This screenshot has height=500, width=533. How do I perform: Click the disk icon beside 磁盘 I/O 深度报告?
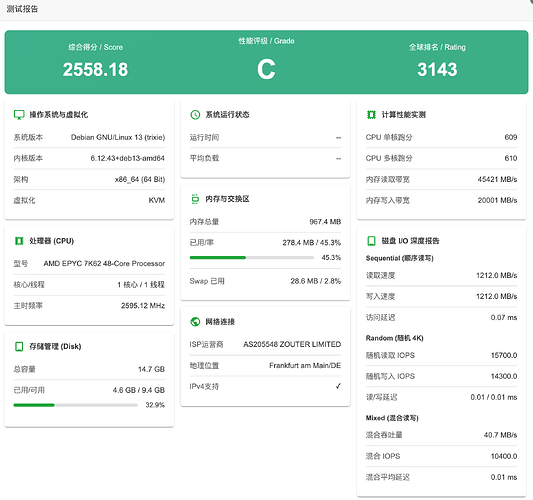(371, 241)
